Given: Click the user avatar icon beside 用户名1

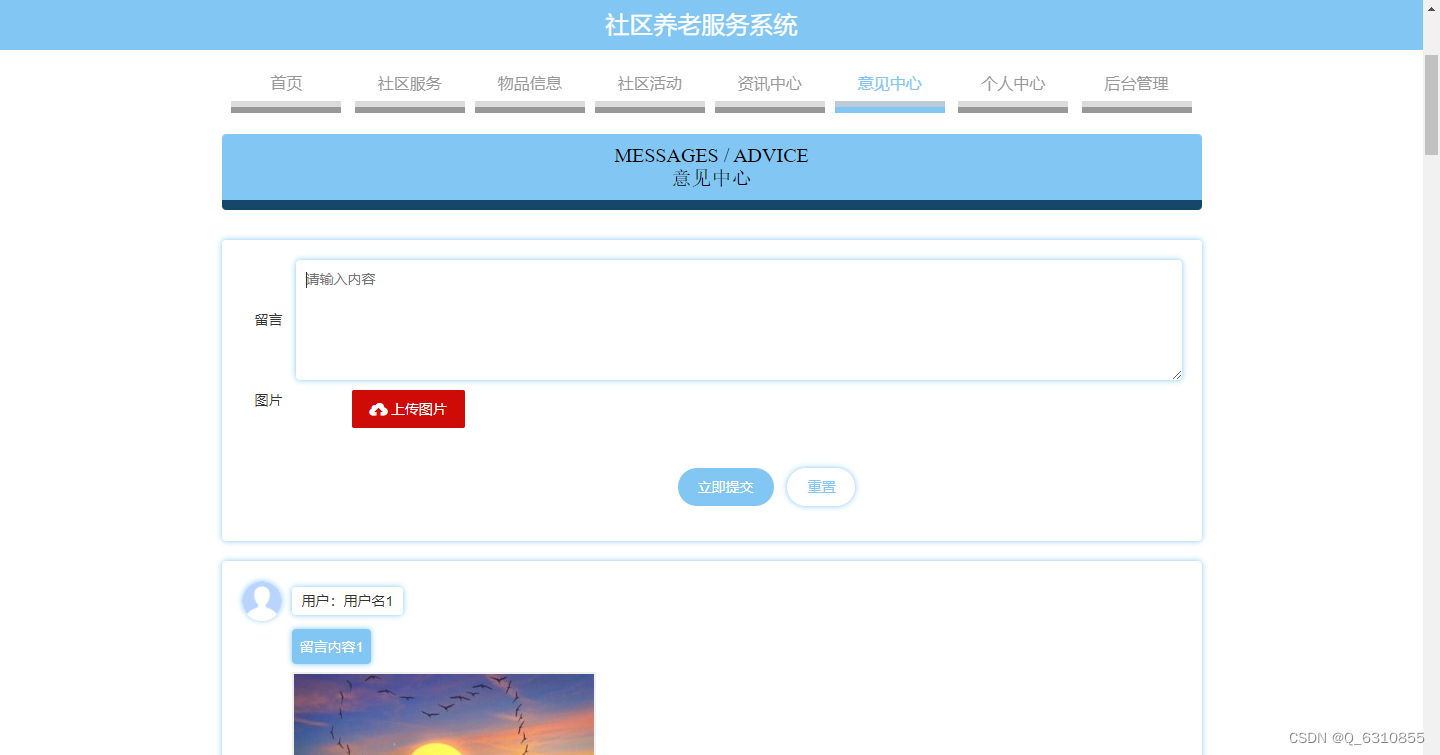Looking at the screenshot, I should tap(261, 601).
